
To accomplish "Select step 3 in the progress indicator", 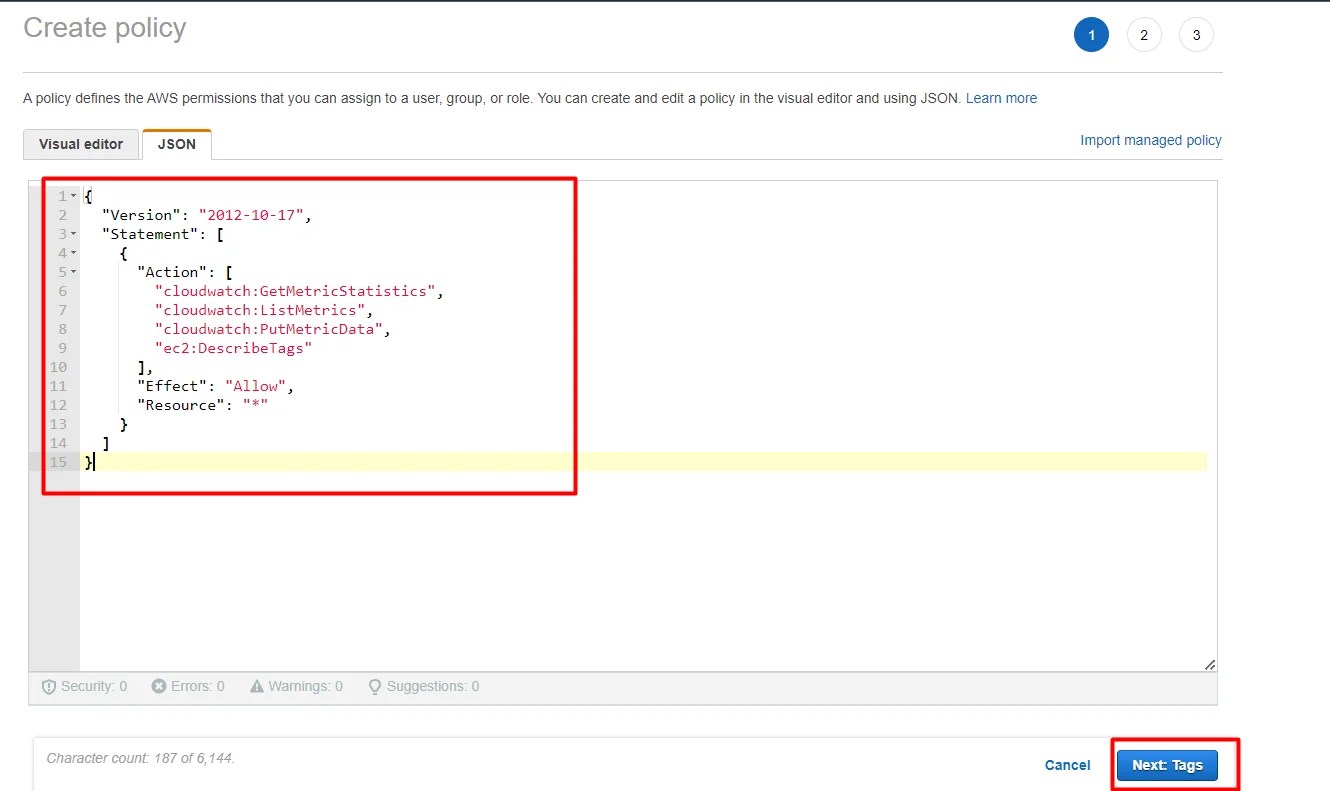I will [x=1196, y=34].
